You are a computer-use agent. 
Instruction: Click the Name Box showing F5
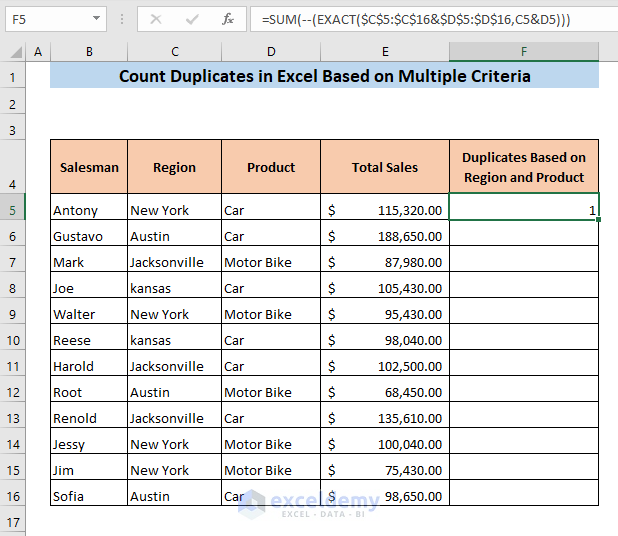(x=56, y=19)
